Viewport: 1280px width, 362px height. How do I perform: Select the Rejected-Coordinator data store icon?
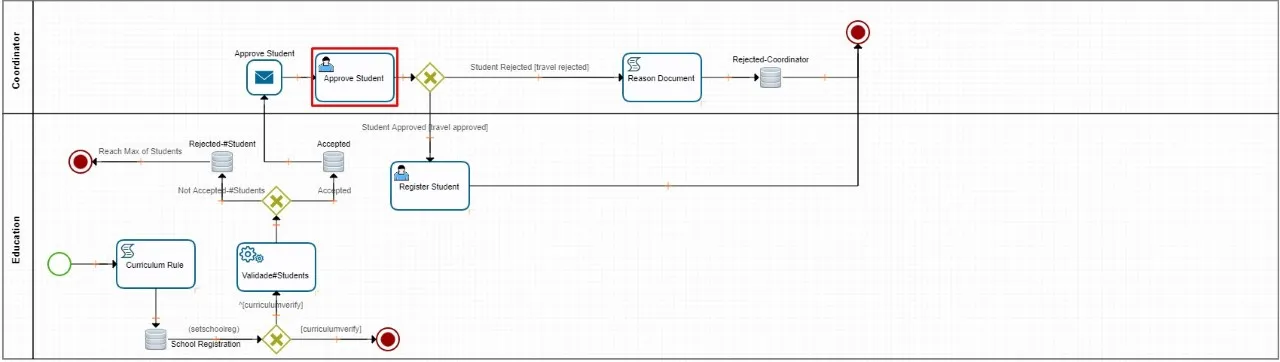pyautogui.click(x=770, y=78)
